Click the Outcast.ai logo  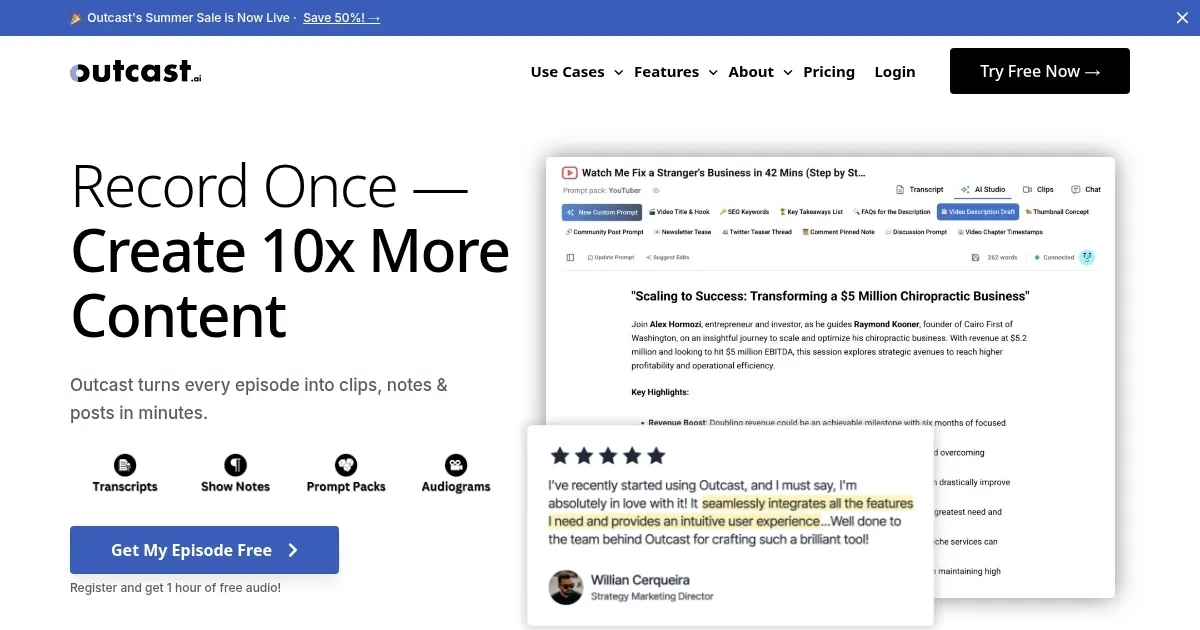tap(136, 71)
